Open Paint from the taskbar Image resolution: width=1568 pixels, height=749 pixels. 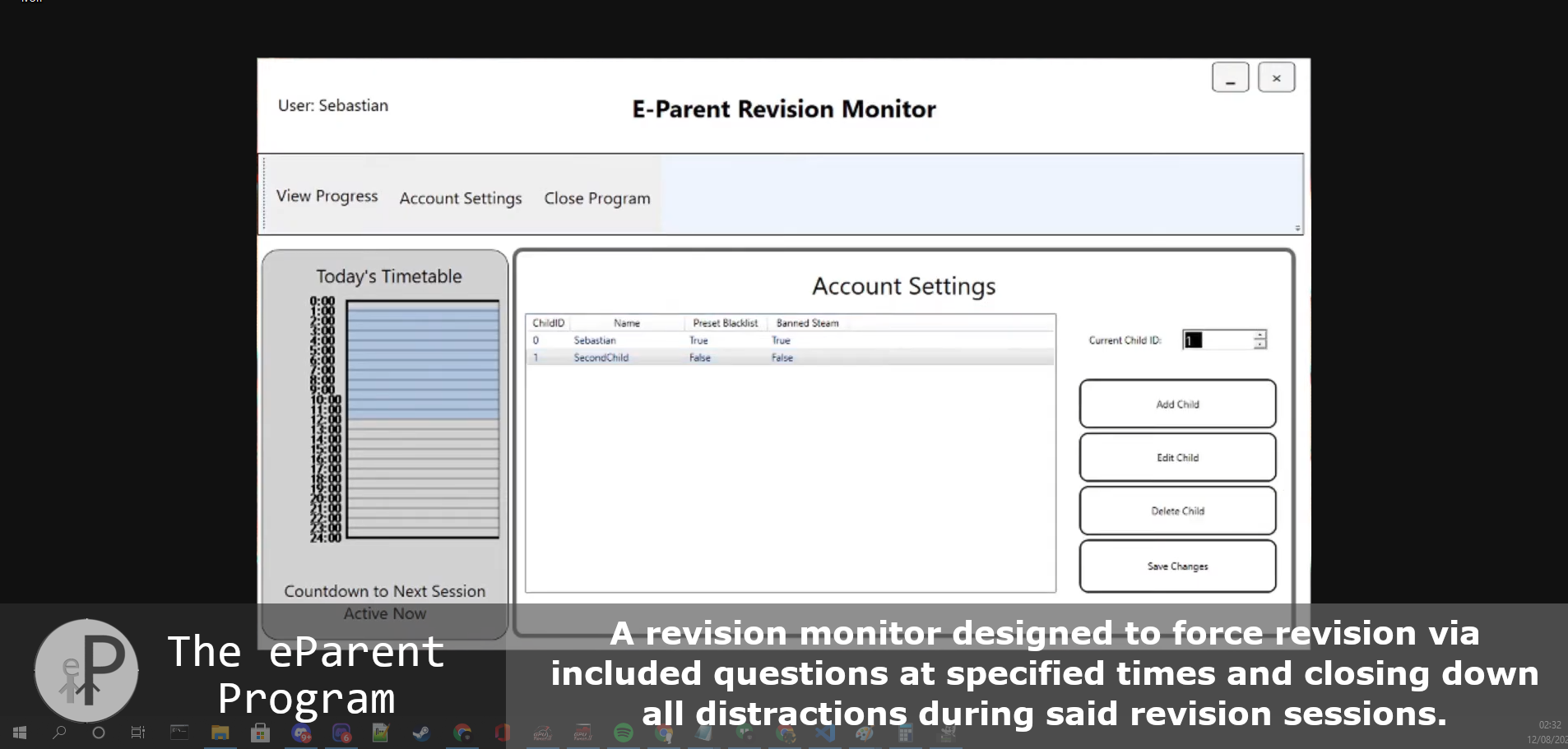click(x=865, y=732)
